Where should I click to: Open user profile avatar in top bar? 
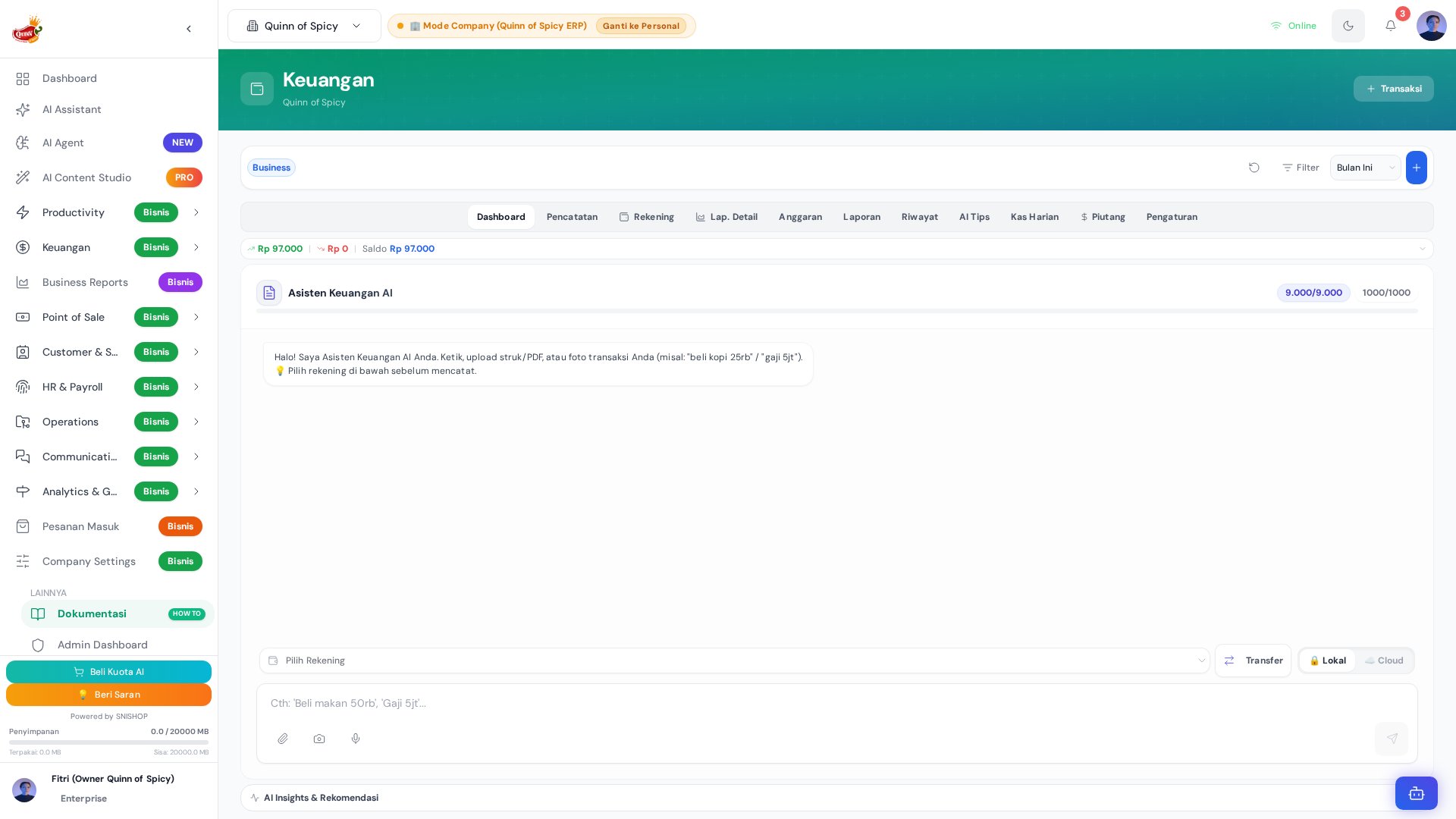click(1432, 26)
